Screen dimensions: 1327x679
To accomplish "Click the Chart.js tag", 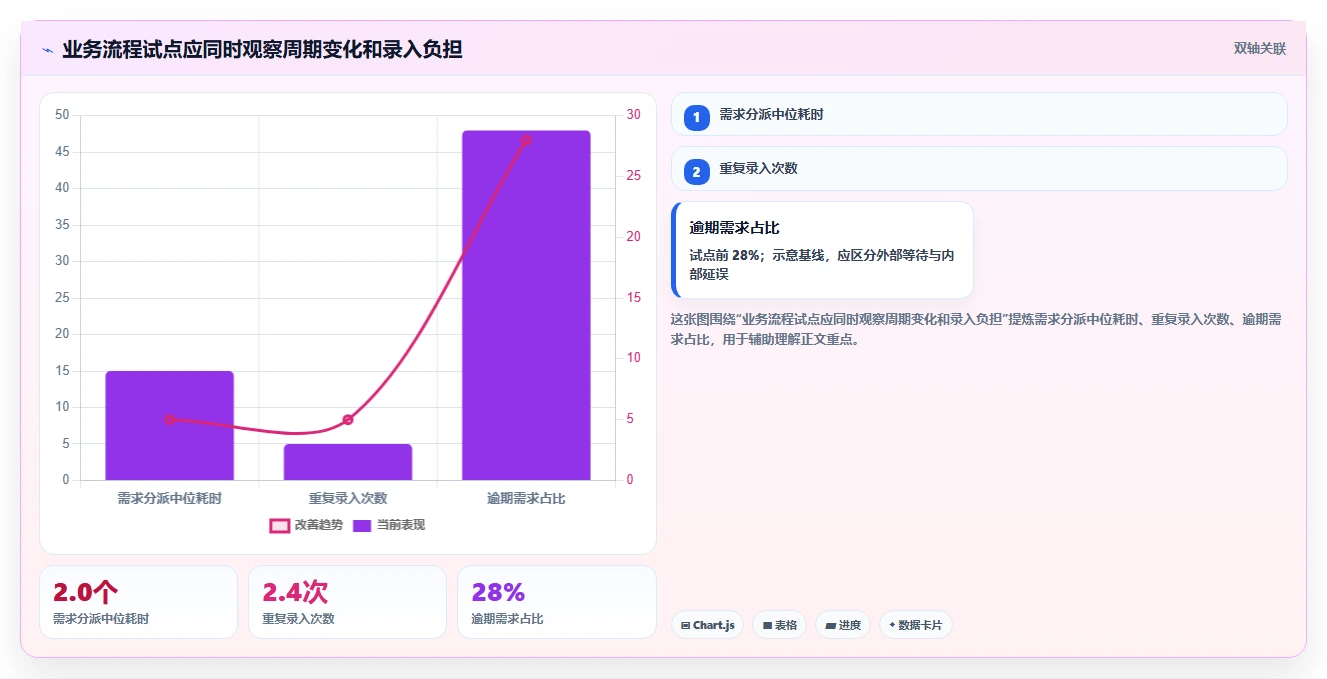I will click(707, 625).
